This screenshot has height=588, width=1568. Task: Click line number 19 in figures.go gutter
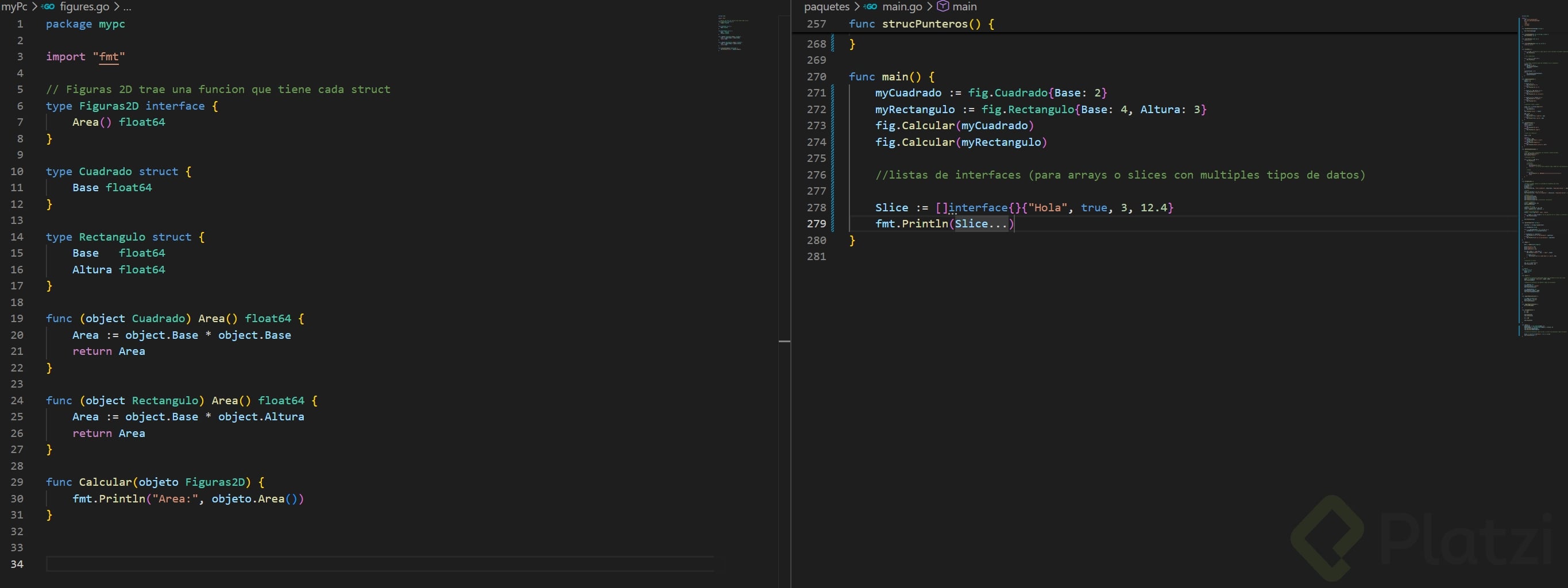pos(17,318)
